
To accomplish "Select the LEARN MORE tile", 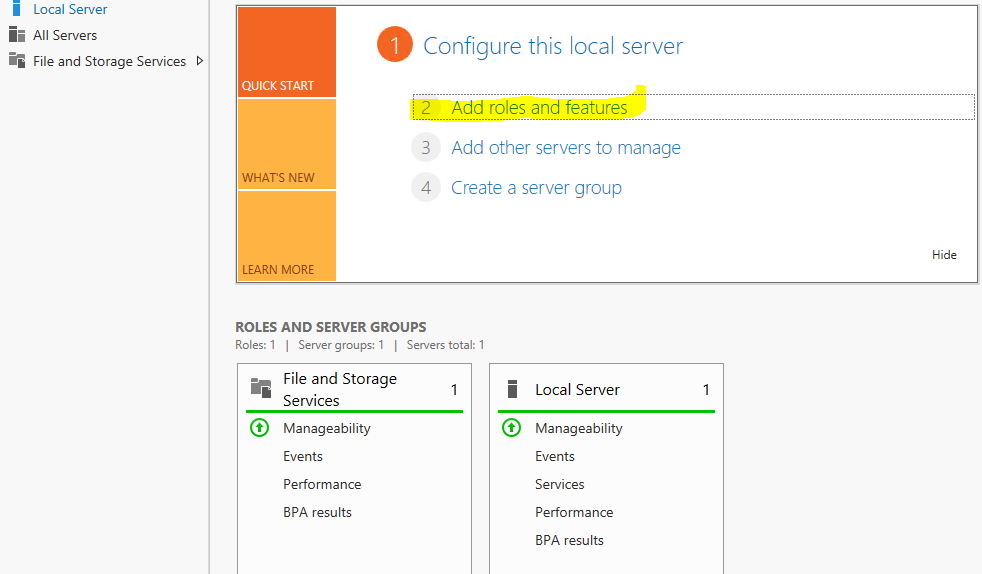I will tap(287, 236).
